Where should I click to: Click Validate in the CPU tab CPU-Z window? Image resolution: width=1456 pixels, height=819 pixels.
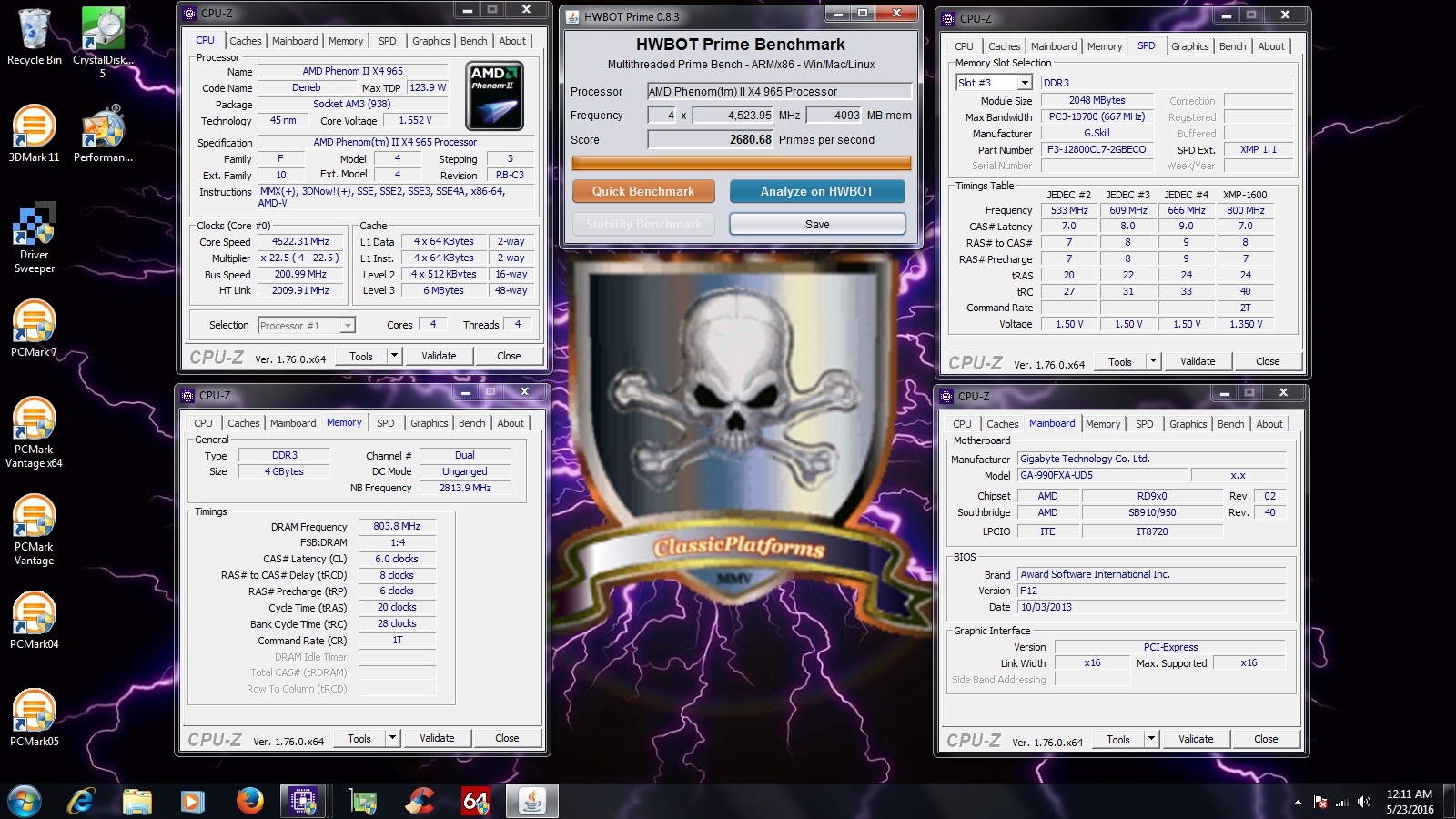click(439, 356)
